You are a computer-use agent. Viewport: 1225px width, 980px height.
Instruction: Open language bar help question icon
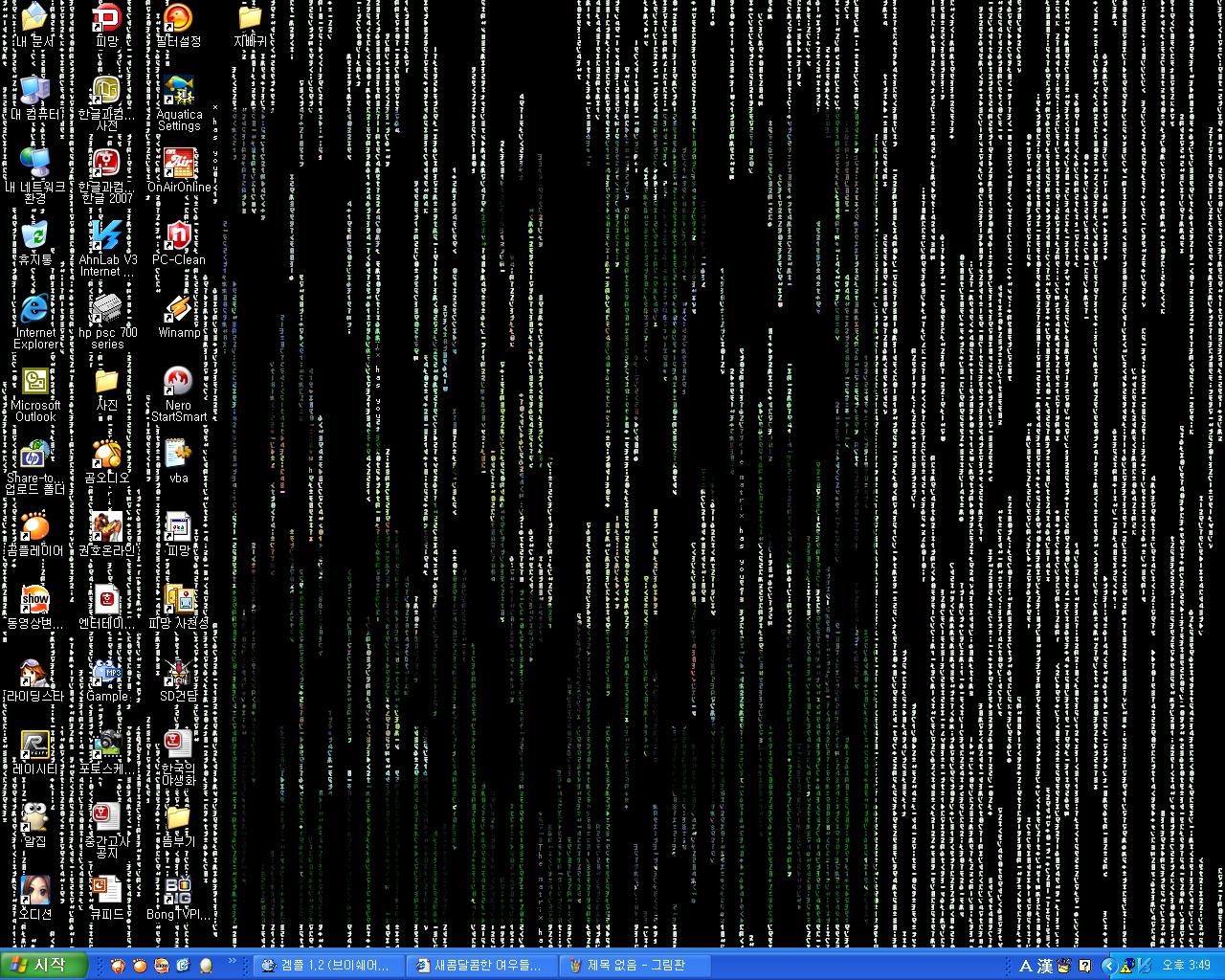(1084, 966)
